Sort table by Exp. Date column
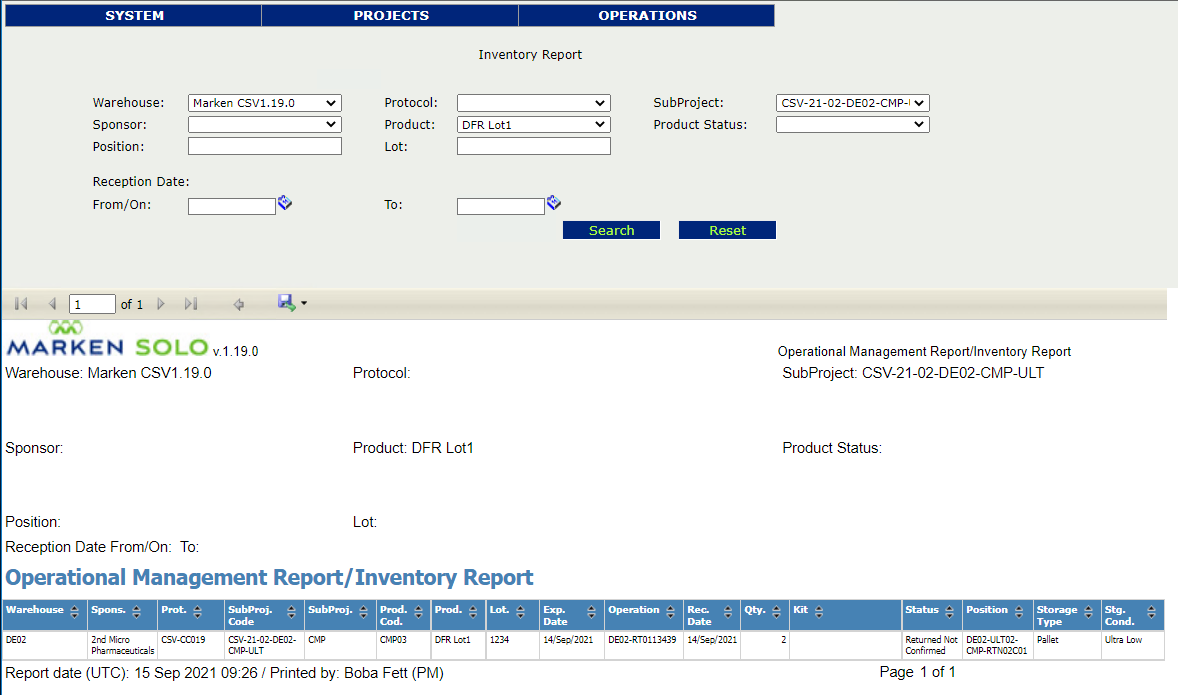Screen dimensions: 1178x695 tap(591, 613)
